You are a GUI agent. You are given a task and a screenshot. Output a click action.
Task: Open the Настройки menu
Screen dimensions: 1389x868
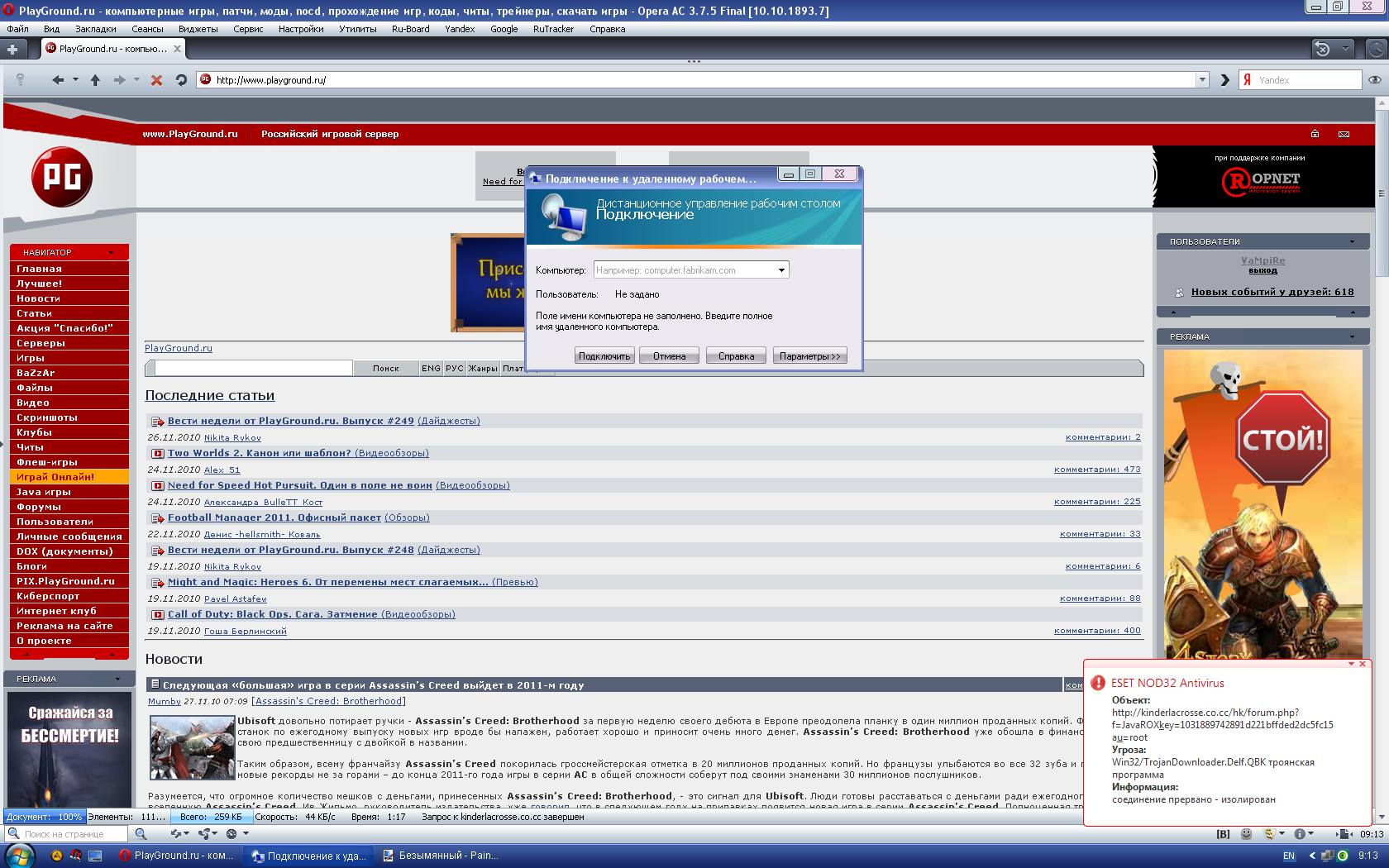coord(301,29)
